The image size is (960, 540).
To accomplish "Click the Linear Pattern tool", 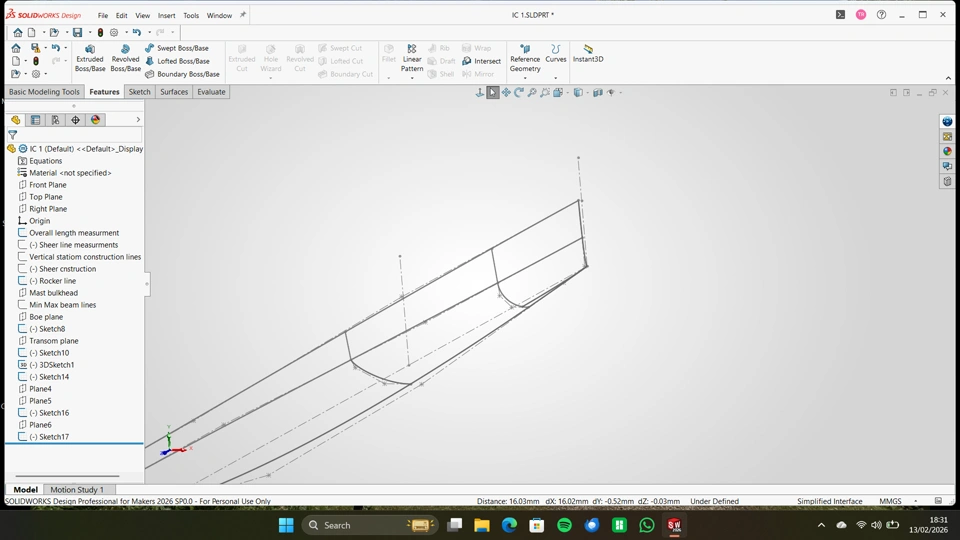I will (x=412, y=58).
